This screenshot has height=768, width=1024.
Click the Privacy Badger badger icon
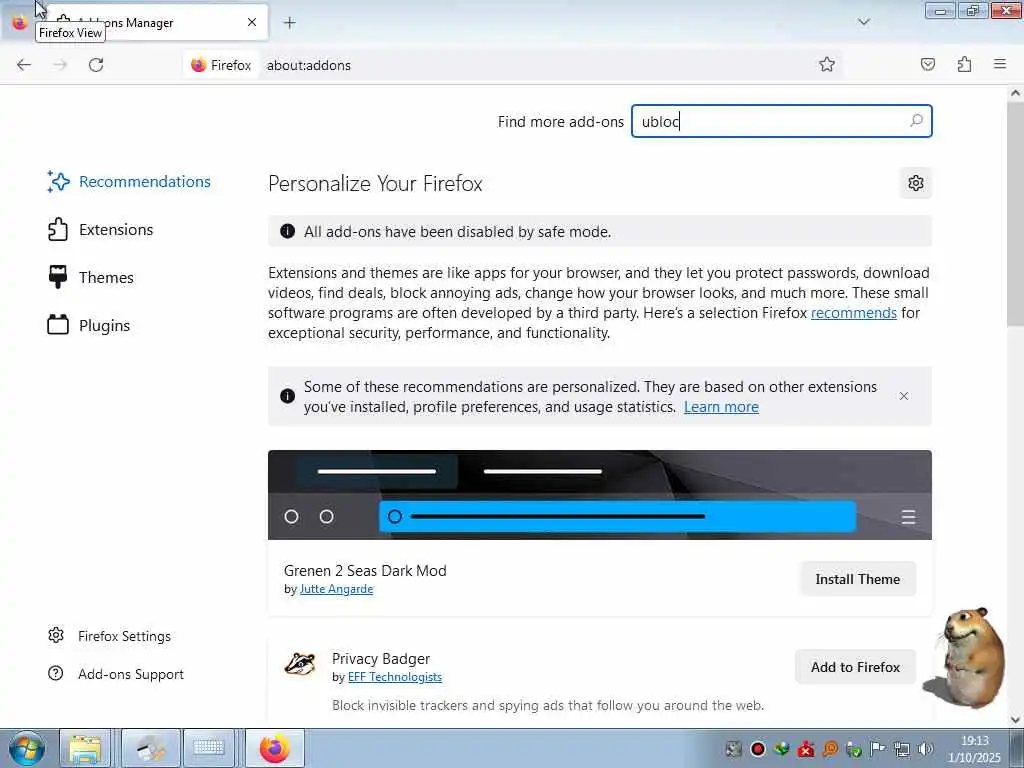click(x=300, y=665)
